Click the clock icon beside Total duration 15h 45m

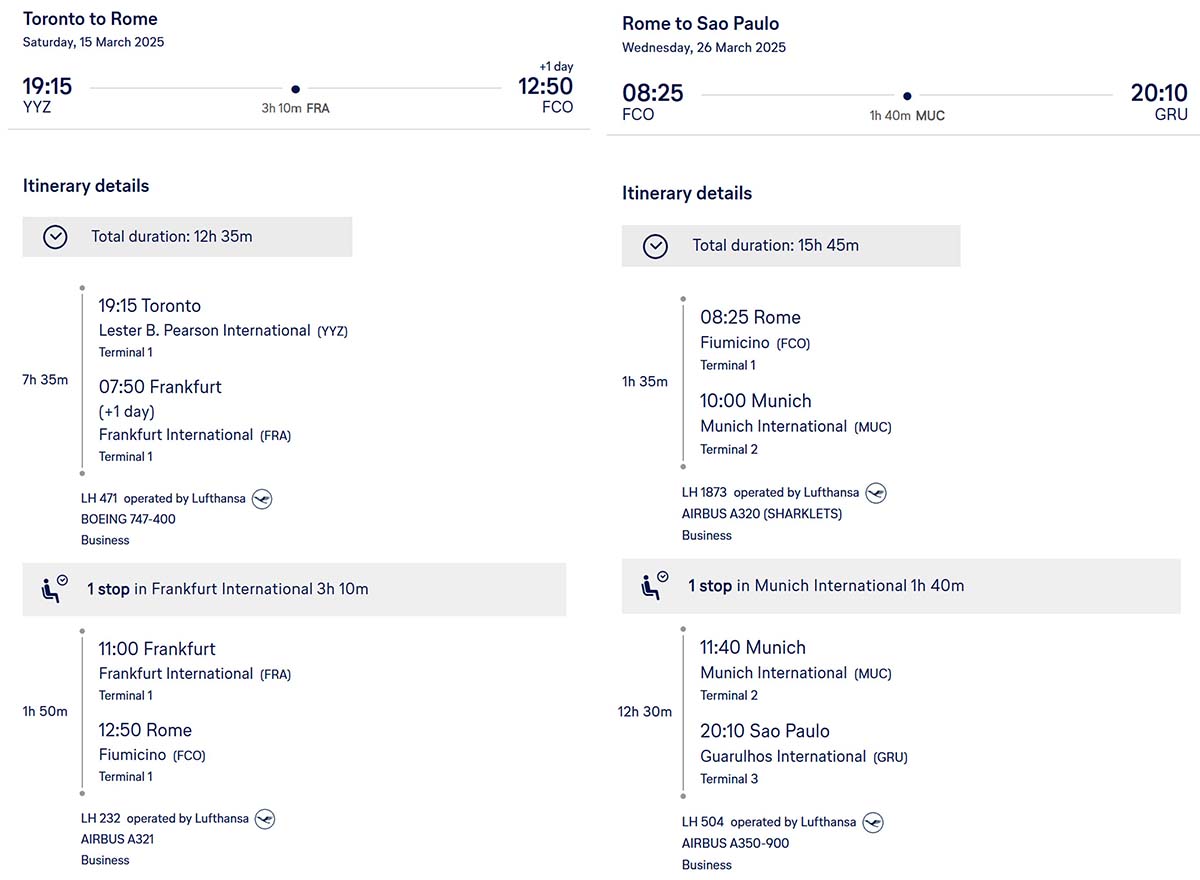[655, 246]
